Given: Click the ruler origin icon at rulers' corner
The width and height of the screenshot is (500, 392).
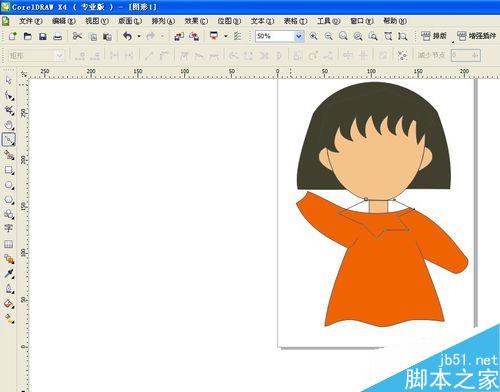Looking at the screenshot, I should click(23, 74).
